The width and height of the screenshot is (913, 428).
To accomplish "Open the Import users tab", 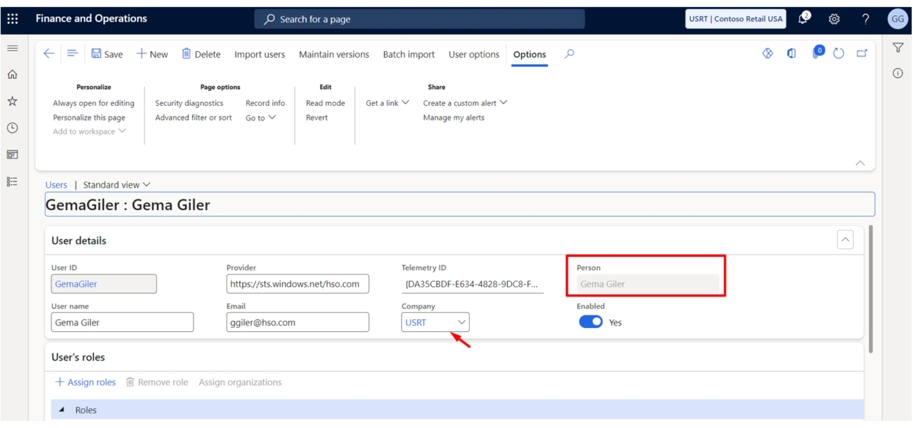I will point(260,54).
